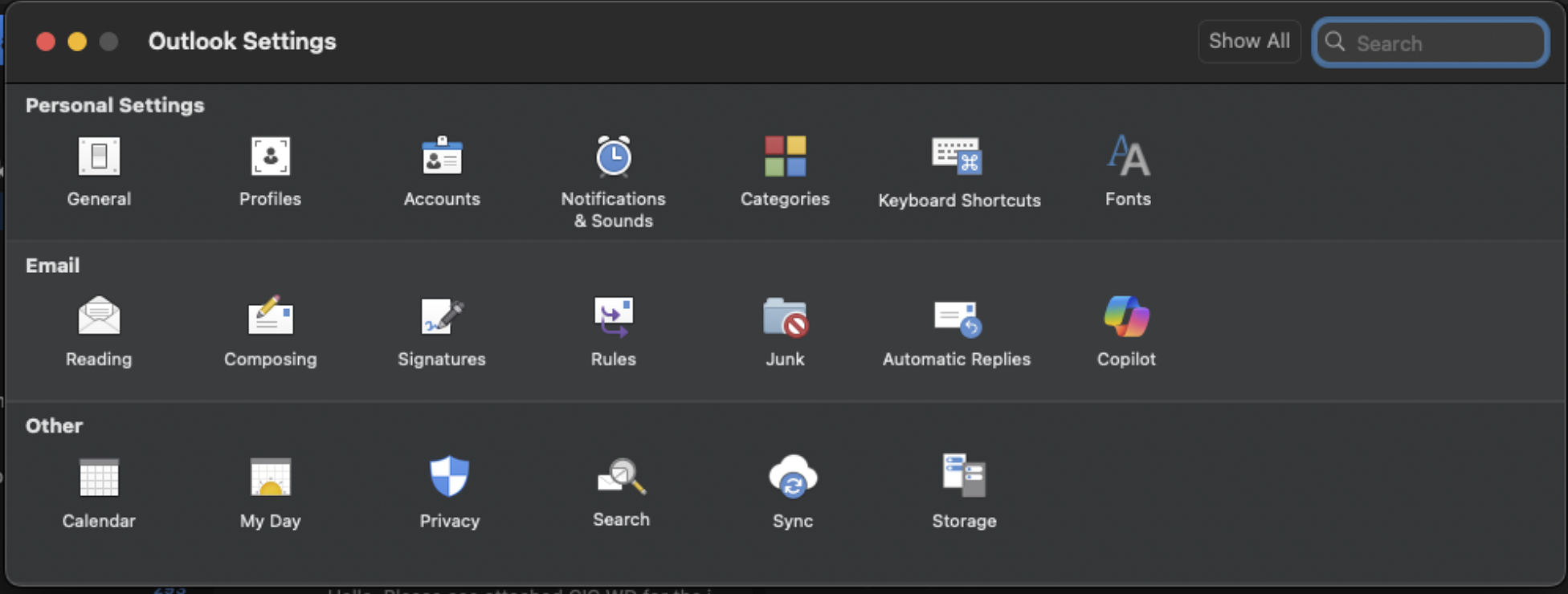The height and width of the screenshot is (594, 1568).
Task: Open the Profiles pane
Action: [x=270, y=171]
